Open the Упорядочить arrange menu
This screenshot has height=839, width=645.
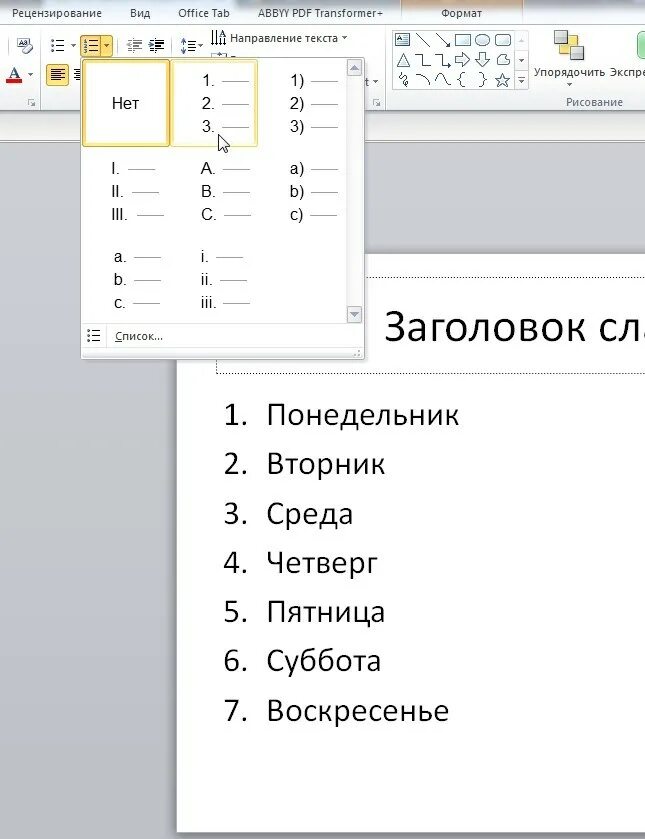point(569,59)
